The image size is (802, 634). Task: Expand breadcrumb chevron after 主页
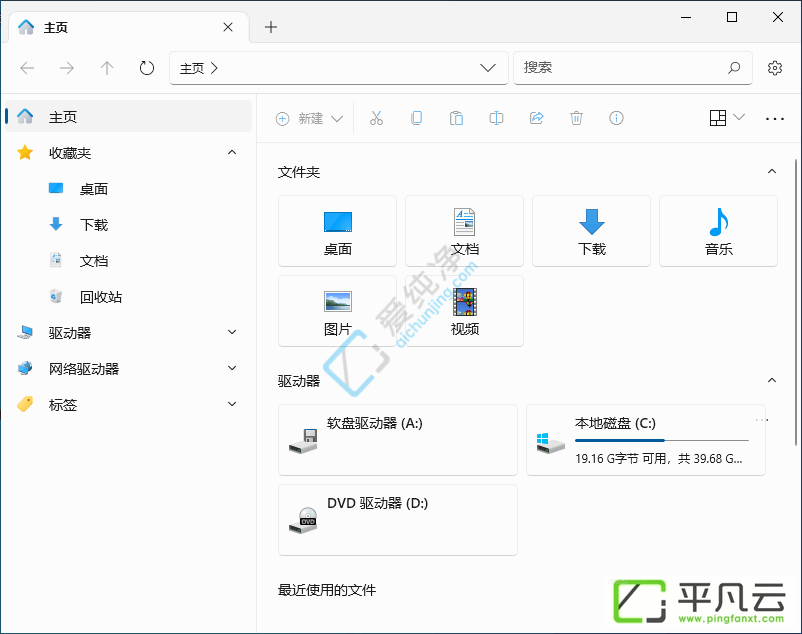pos(214,67)
